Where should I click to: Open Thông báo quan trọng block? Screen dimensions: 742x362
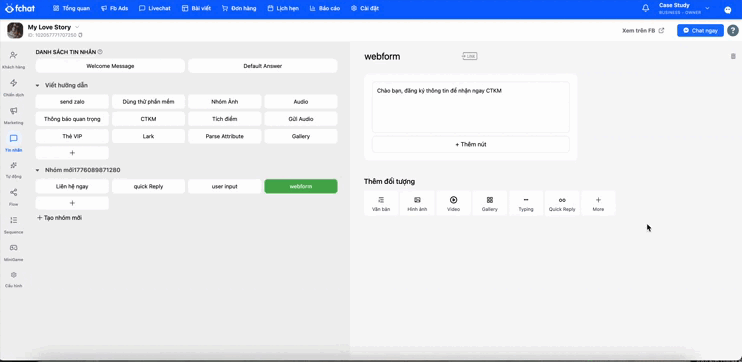click(x=72, y=119)
